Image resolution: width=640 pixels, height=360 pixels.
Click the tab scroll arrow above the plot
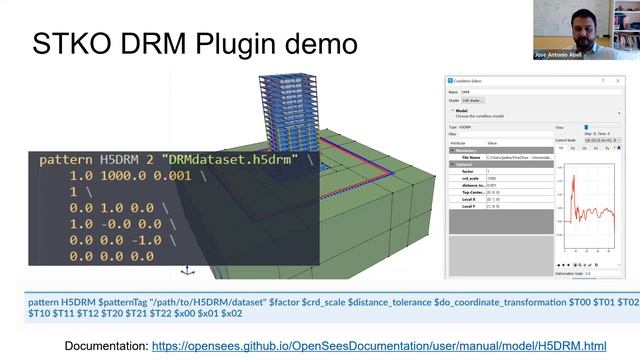point(619,148)
